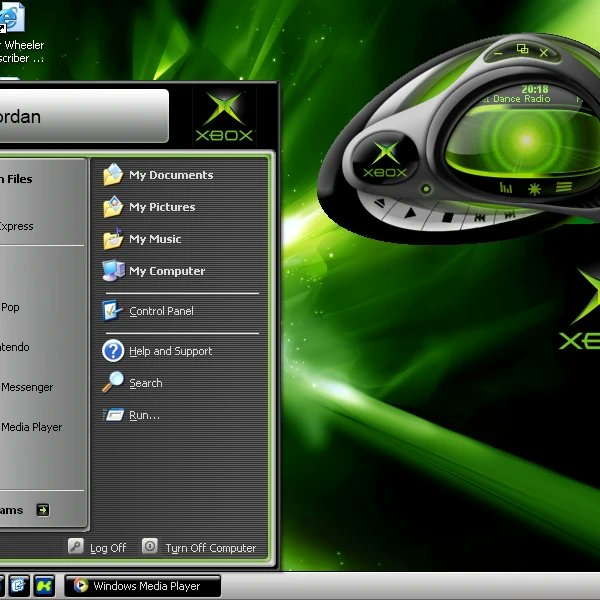Click the Log Off button
This screenshot has width=600, height=600.
(97, 547)
